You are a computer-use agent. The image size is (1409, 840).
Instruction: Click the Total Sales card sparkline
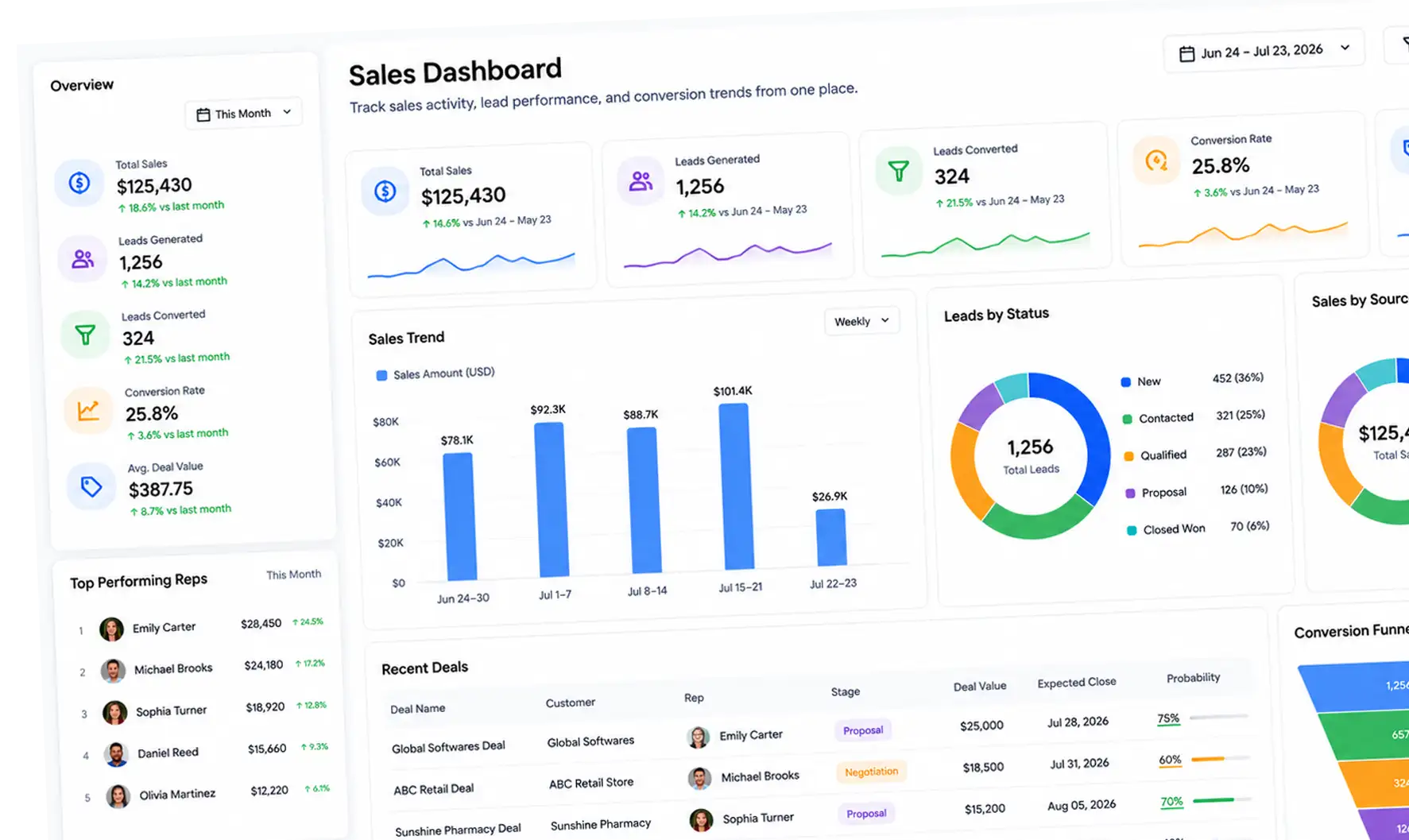pyautogui.click(x=471, y=265)
